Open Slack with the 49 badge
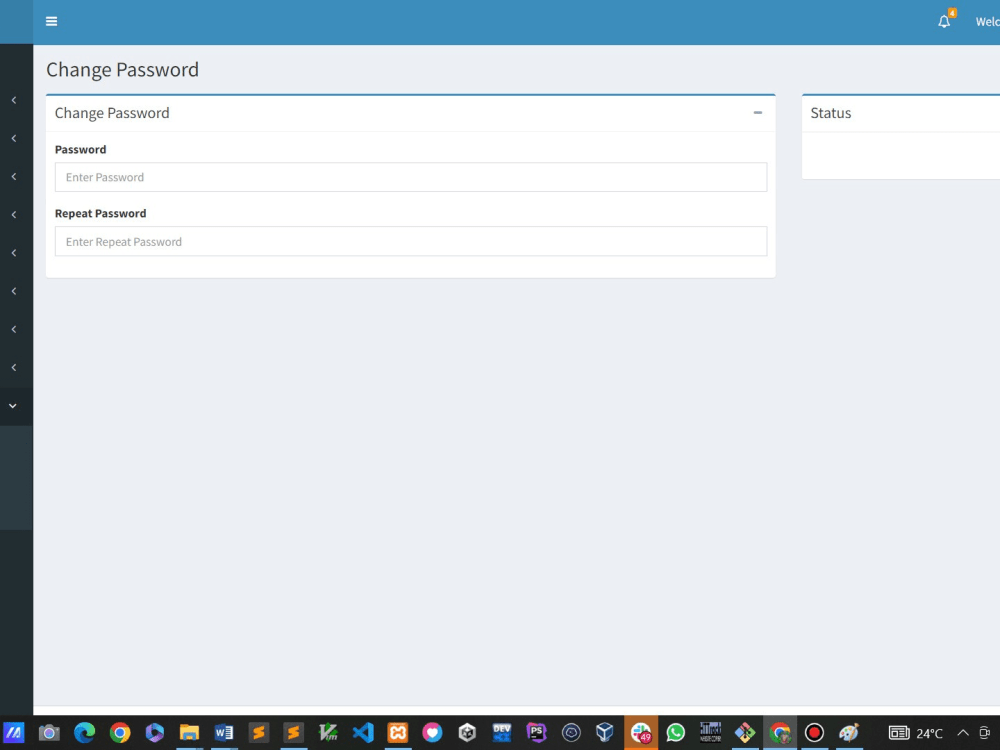1000x750 pixels. [x=641, y=733]
